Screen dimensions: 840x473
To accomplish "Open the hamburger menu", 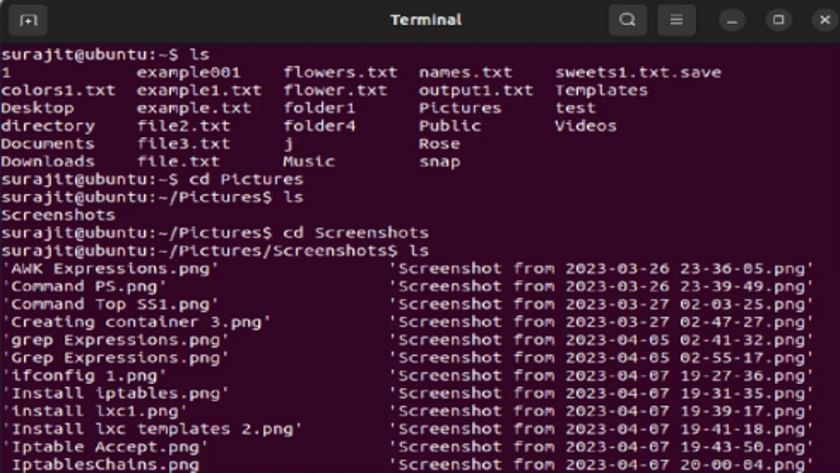I will [x=677, y=20].
